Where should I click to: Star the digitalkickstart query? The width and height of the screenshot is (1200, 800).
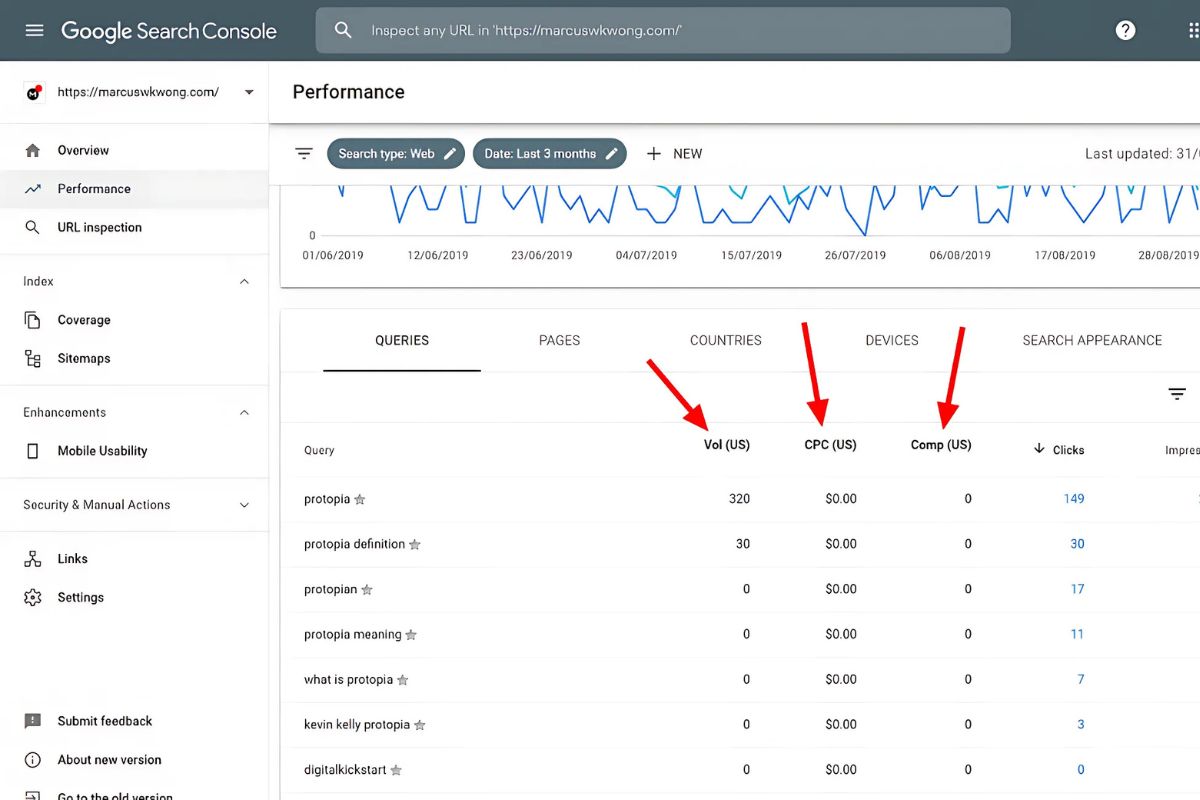(396, 770)
